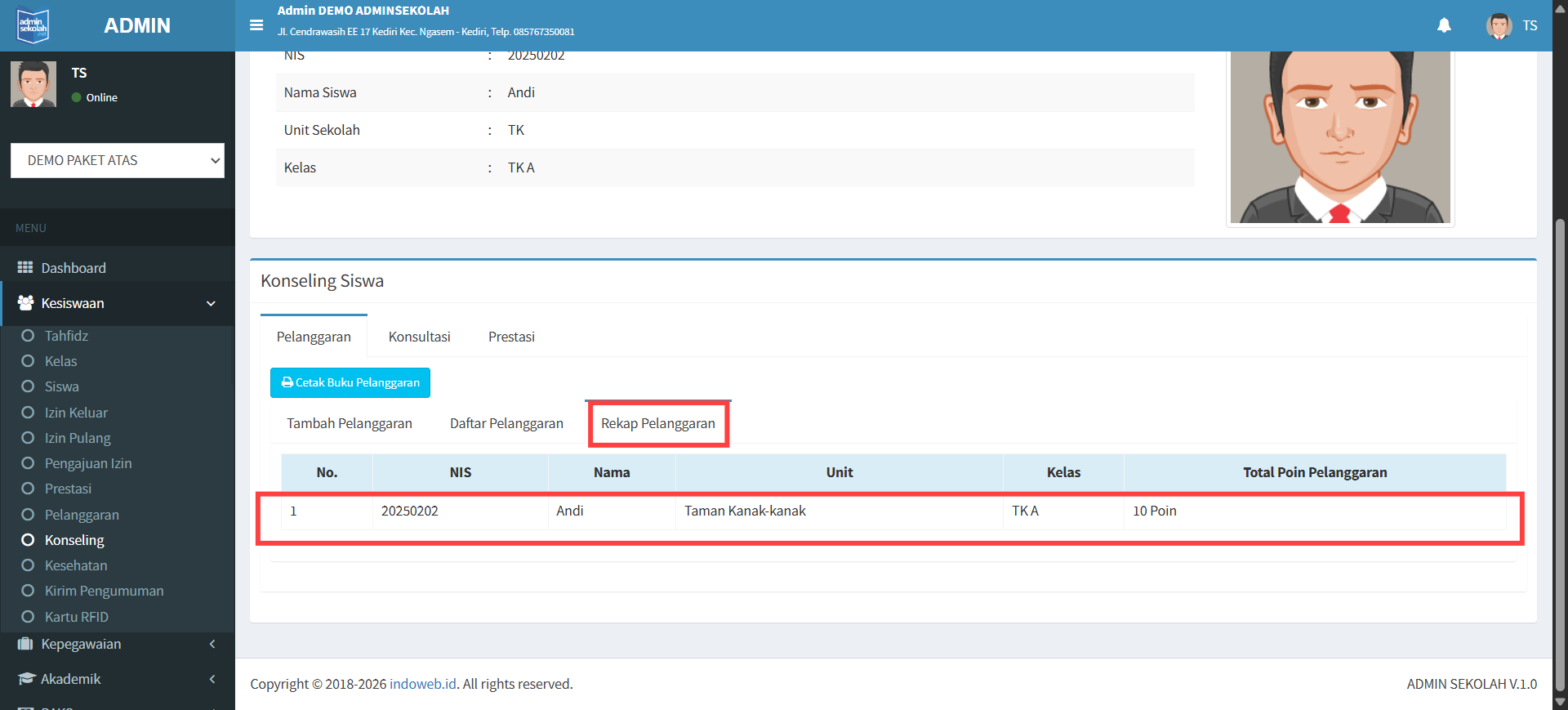
Task: Click the Dashboard grid icon
Action: pyautogui.click(x=25, y=268)
